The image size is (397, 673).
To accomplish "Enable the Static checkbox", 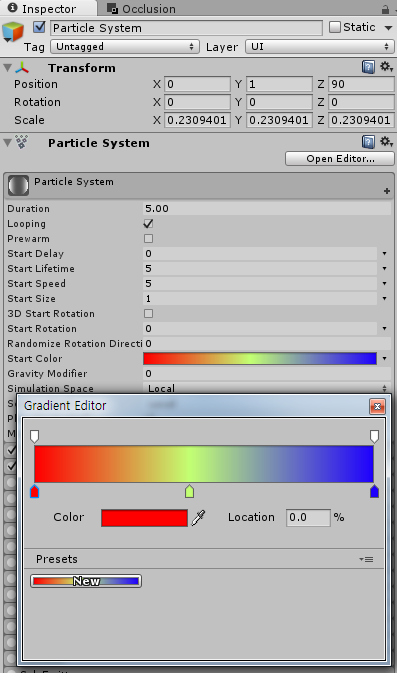I will tap(334, 27).
